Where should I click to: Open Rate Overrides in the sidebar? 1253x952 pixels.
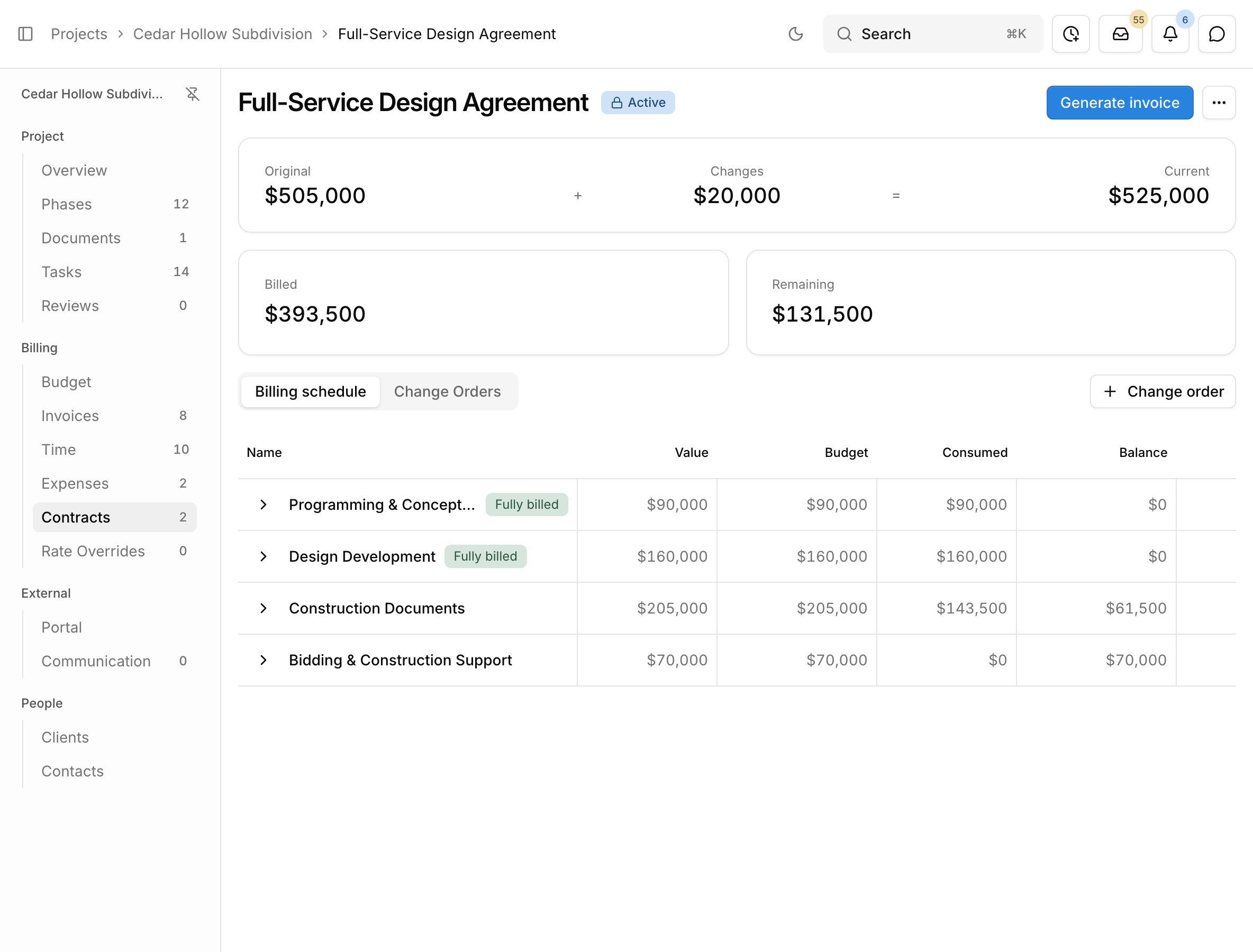point(114,551)
